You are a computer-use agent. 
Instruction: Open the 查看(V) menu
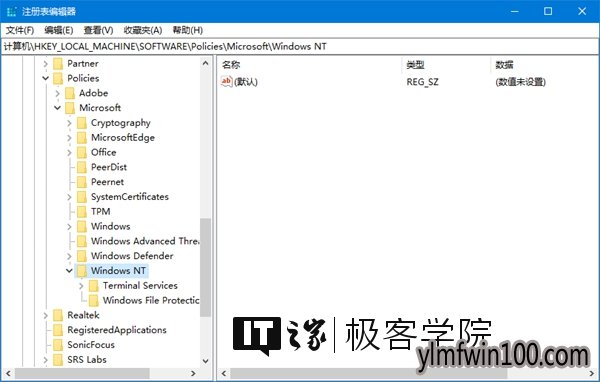click(x=98, y=30)
